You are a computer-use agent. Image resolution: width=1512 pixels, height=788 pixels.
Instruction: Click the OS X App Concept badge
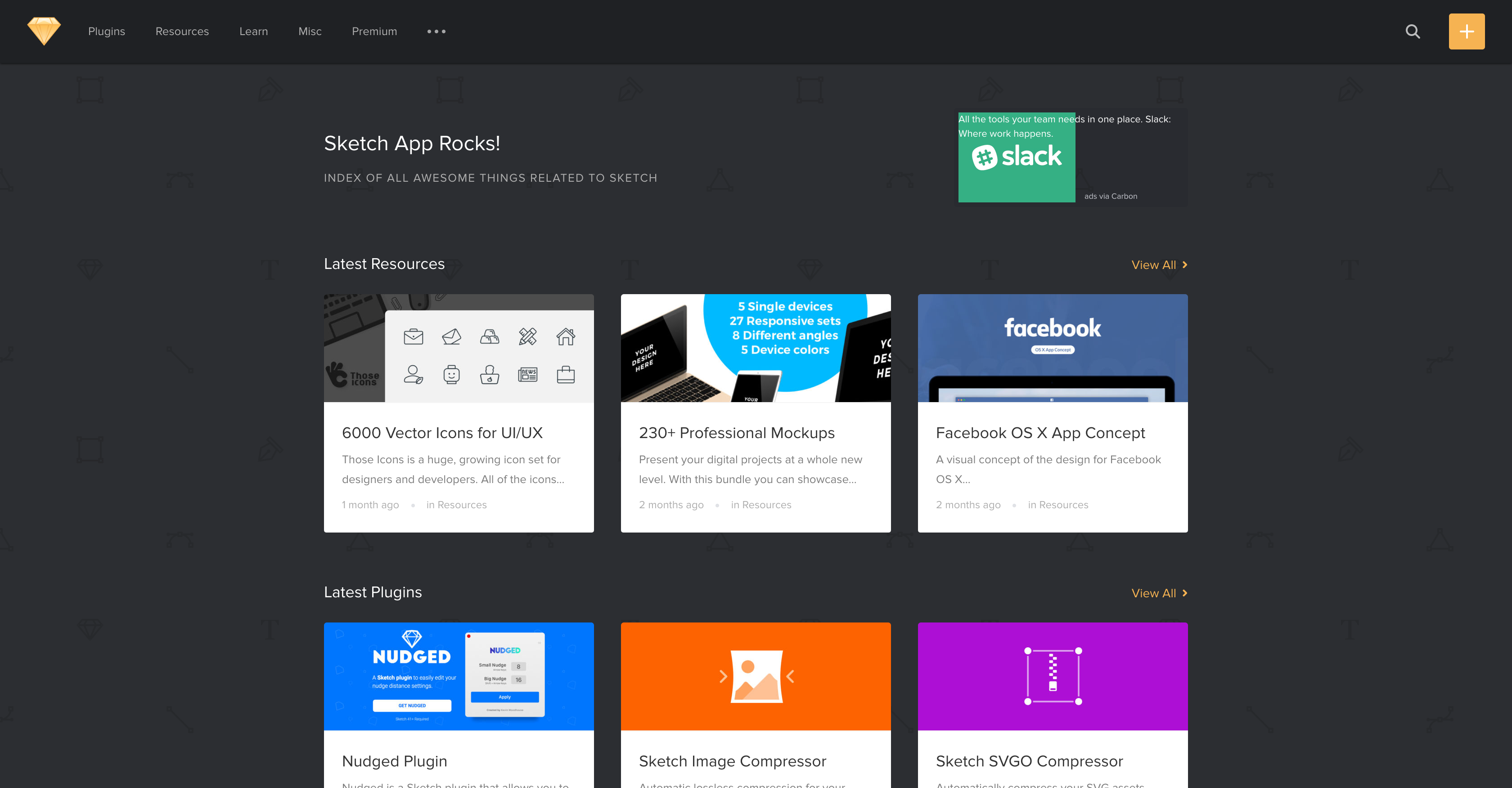(x=1053, y=350)
